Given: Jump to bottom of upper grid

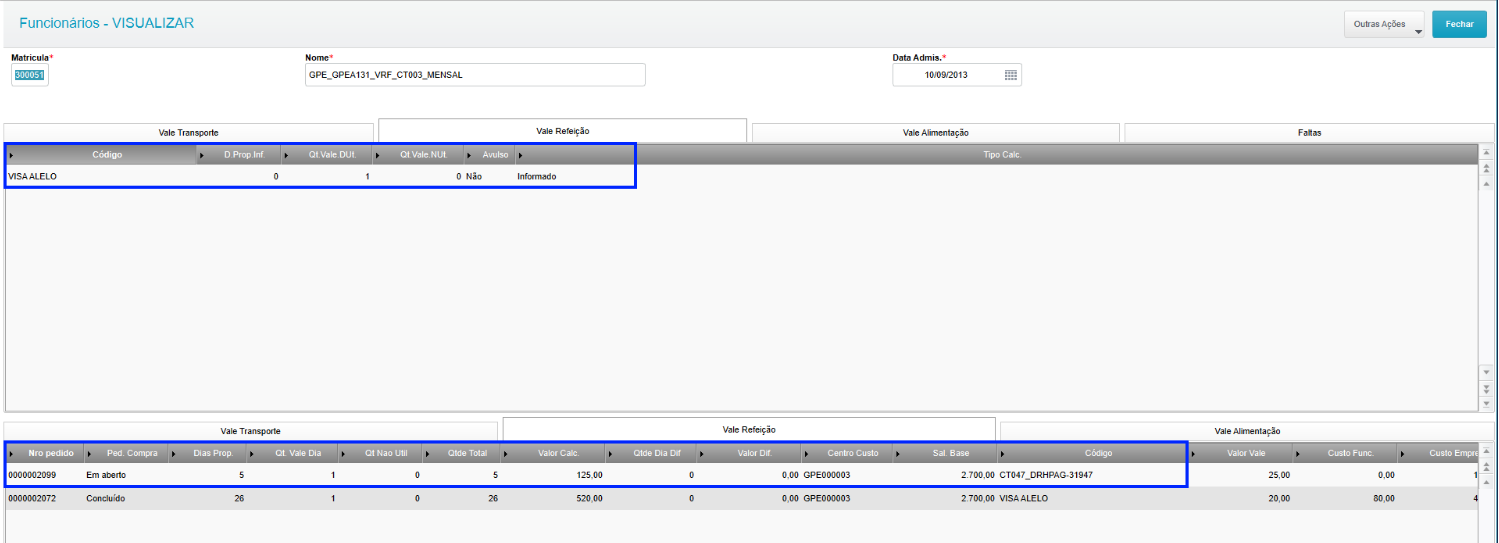Looking at the screenshot, I should click(1486, 403).
